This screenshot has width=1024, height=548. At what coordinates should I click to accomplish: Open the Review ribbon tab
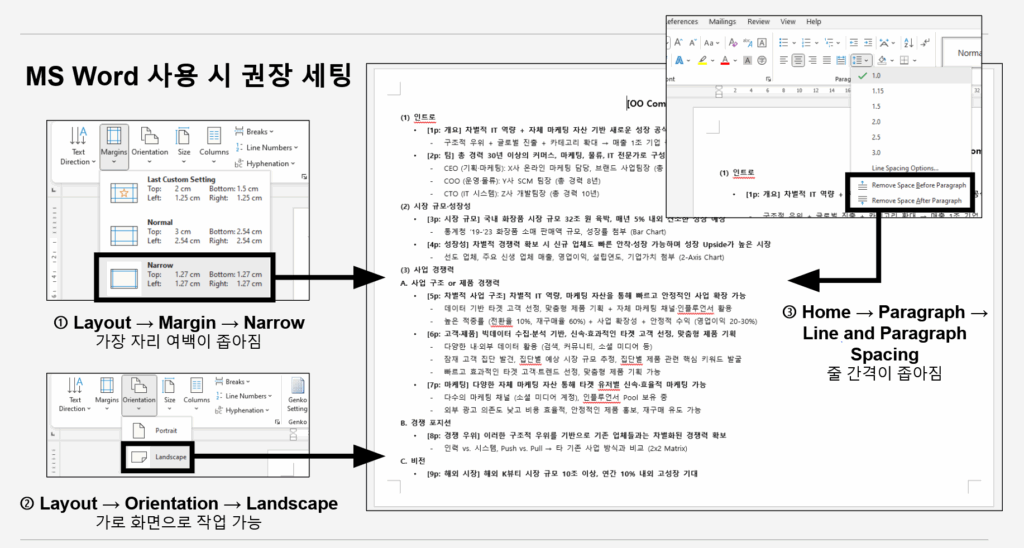(x=759, y=22)
